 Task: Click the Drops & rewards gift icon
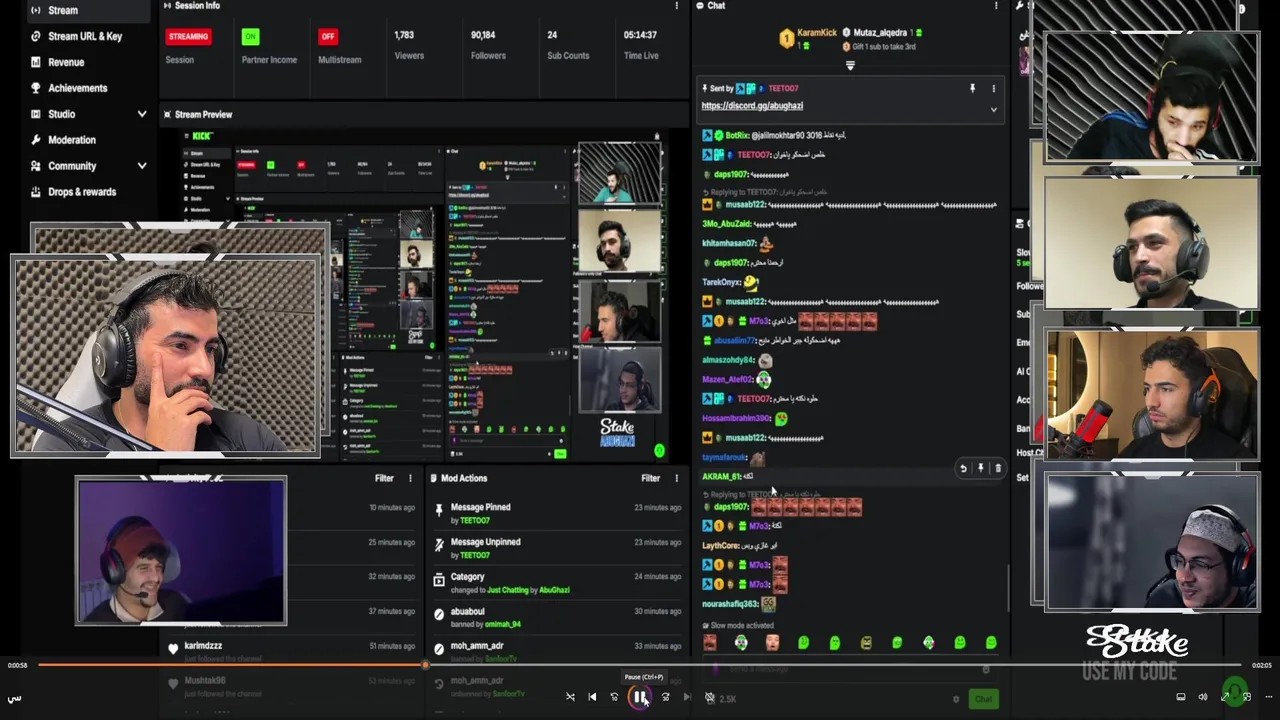(36, 192)
